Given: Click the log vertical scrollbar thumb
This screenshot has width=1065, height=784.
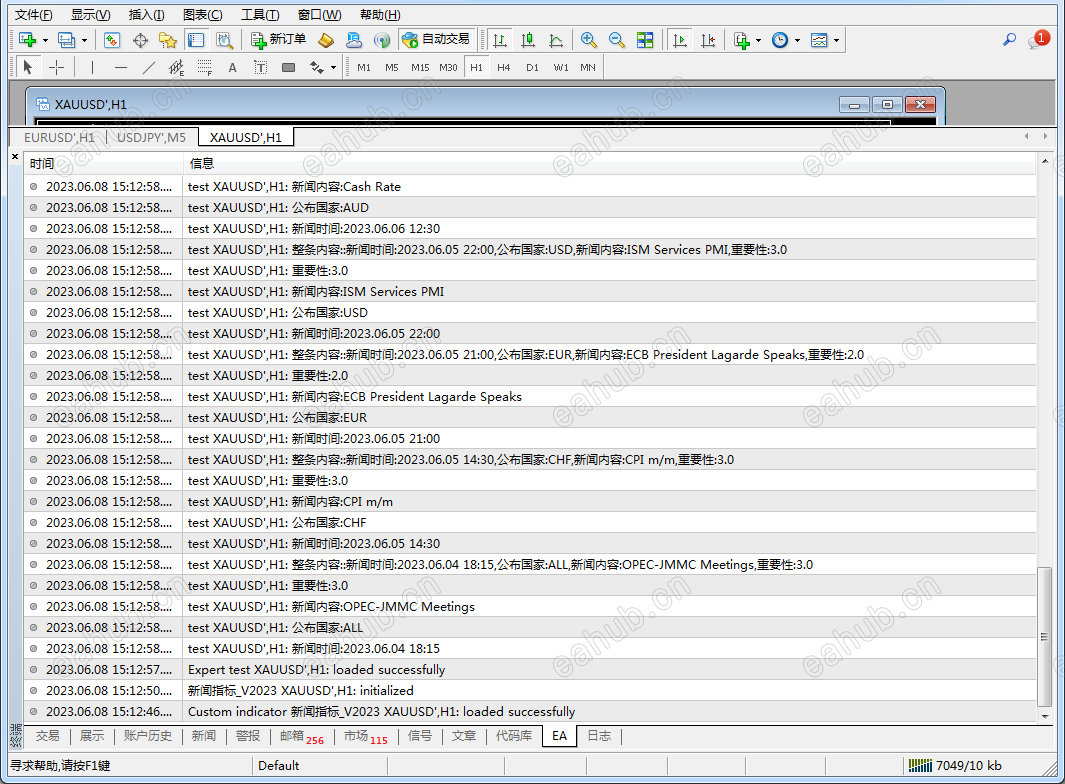Looking at the screenshot, I should click(x=1044, y=637).
